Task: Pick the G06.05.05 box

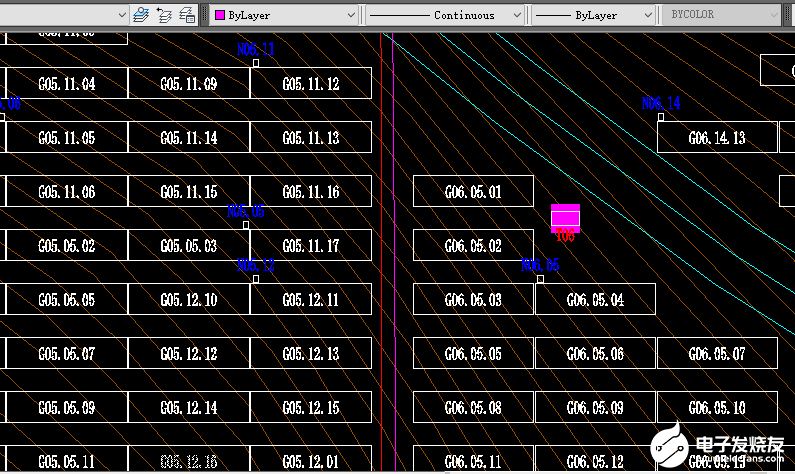Action: coord(473,353)
